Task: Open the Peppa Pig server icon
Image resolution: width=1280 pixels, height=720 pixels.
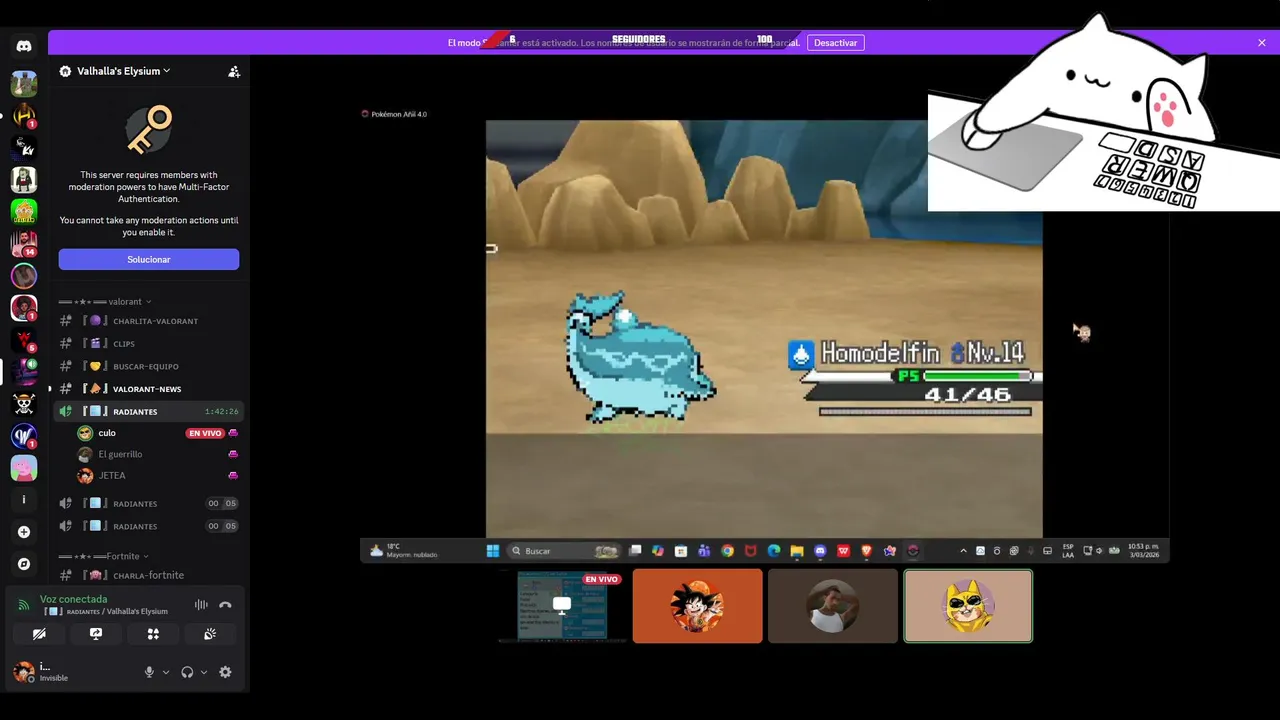Action: (24, 468)
